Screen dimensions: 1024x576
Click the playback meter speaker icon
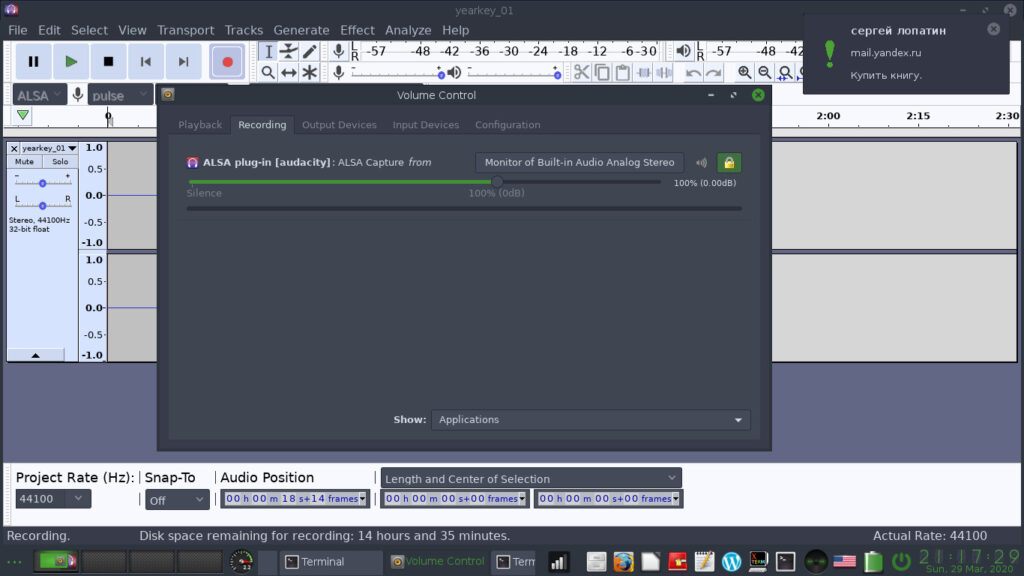[683, 51]
